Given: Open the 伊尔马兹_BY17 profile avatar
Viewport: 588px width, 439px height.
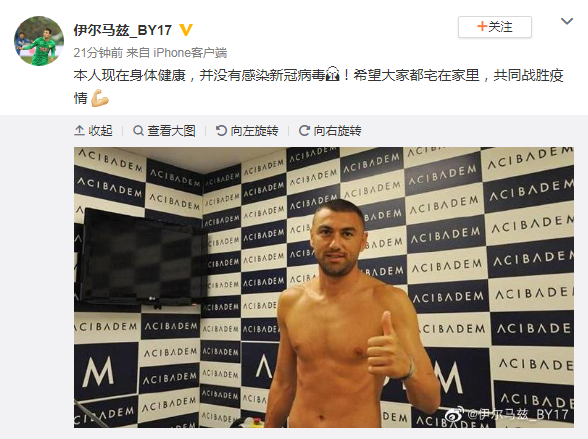Looking at the screenshot, I should coord(39,41).
